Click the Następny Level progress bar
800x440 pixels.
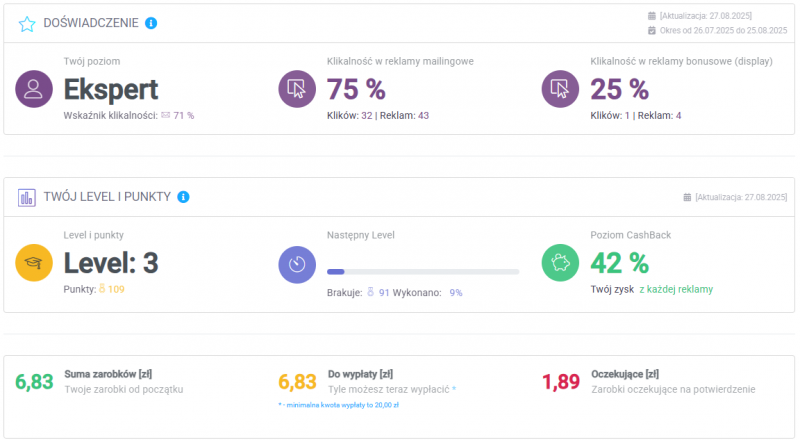(422, 271)
